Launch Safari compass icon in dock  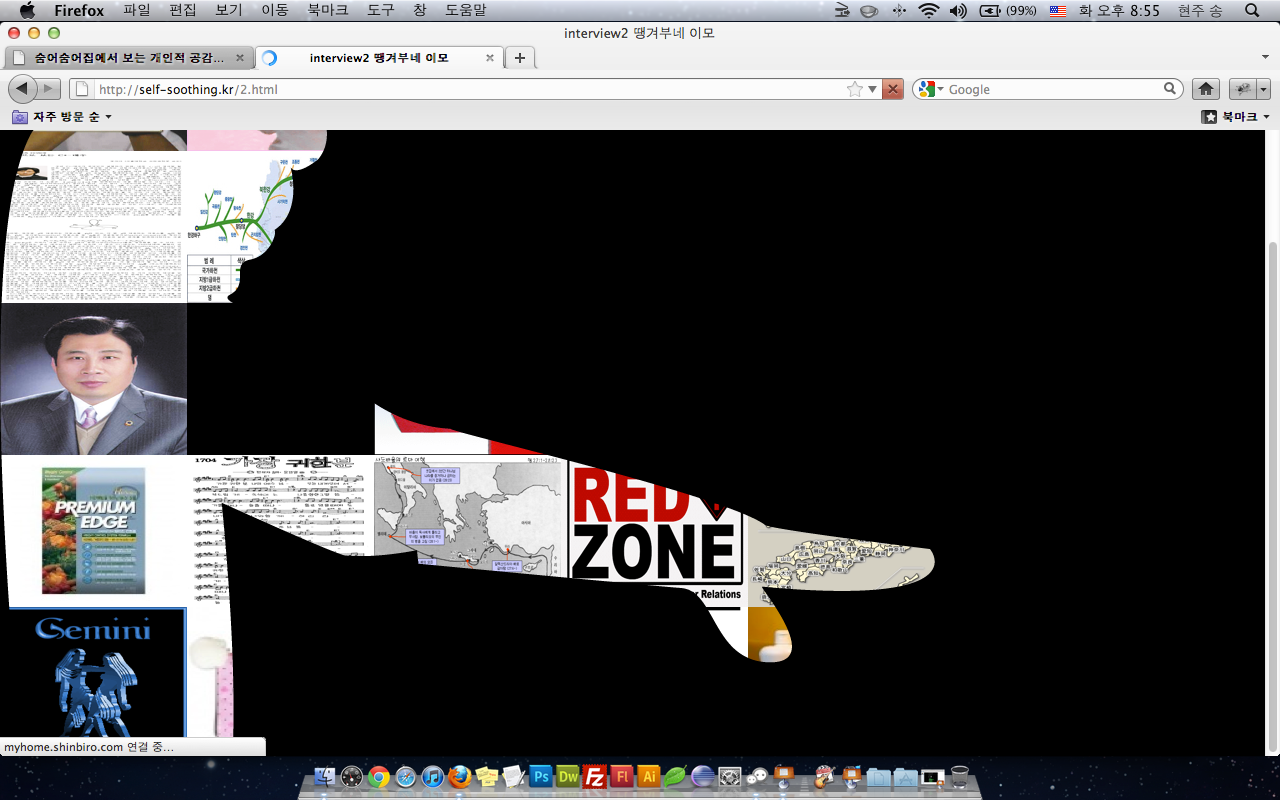click(x=405, y=777)
